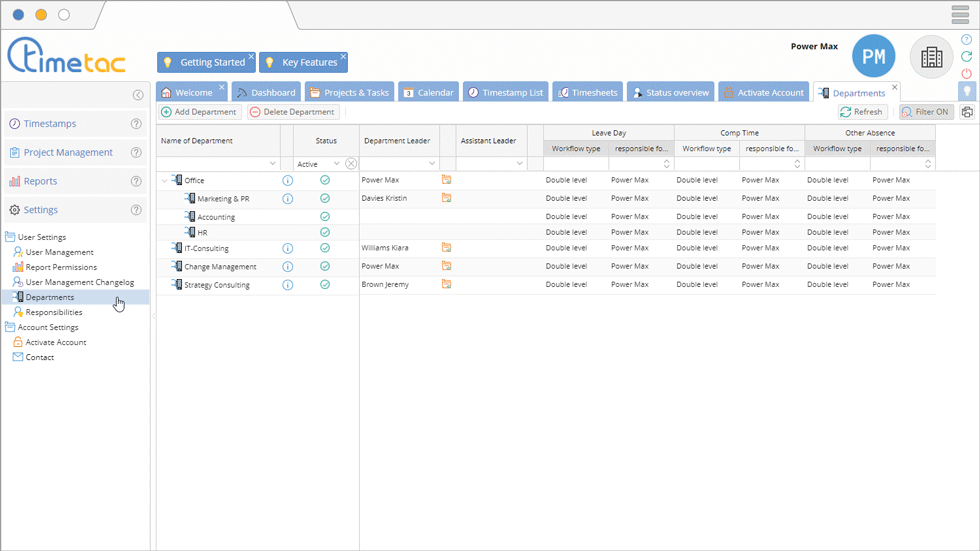Open the Contact item in sidebar
The width and height of the screenshot is (980, 551).
(x=39, y=357)
